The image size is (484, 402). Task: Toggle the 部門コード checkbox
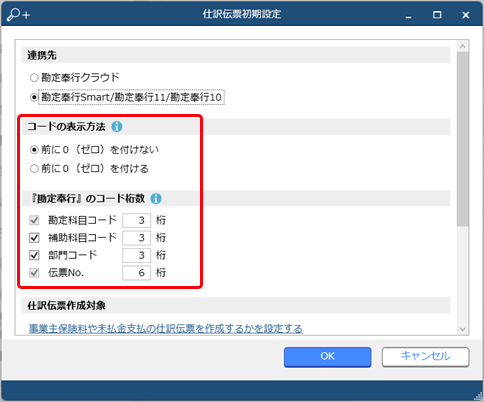pyautogui.click(x=34, y=255)
